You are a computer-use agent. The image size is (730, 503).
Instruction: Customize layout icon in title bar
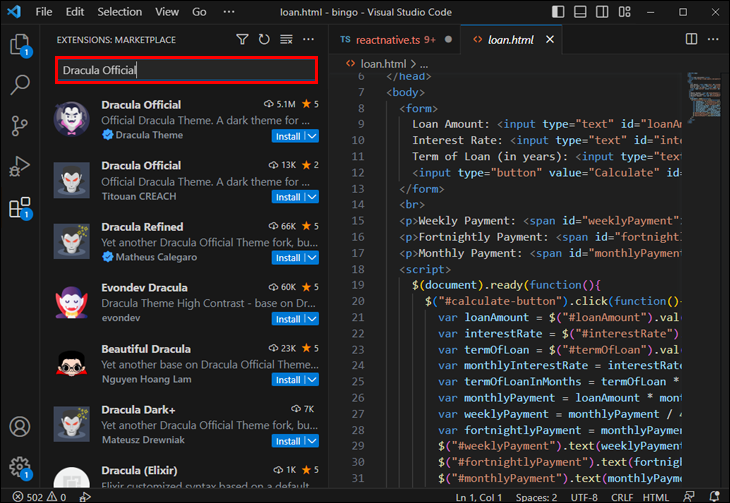[x=624, y=12]
